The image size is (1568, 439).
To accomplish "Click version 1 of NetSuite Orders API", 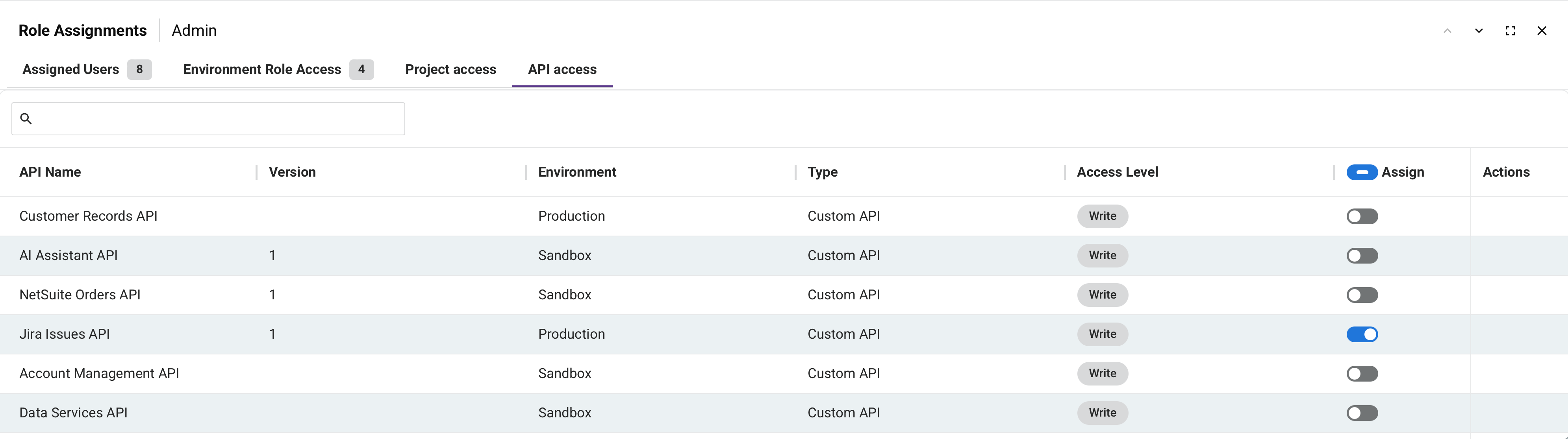I will pyautogui.click(x=273, y=295).
